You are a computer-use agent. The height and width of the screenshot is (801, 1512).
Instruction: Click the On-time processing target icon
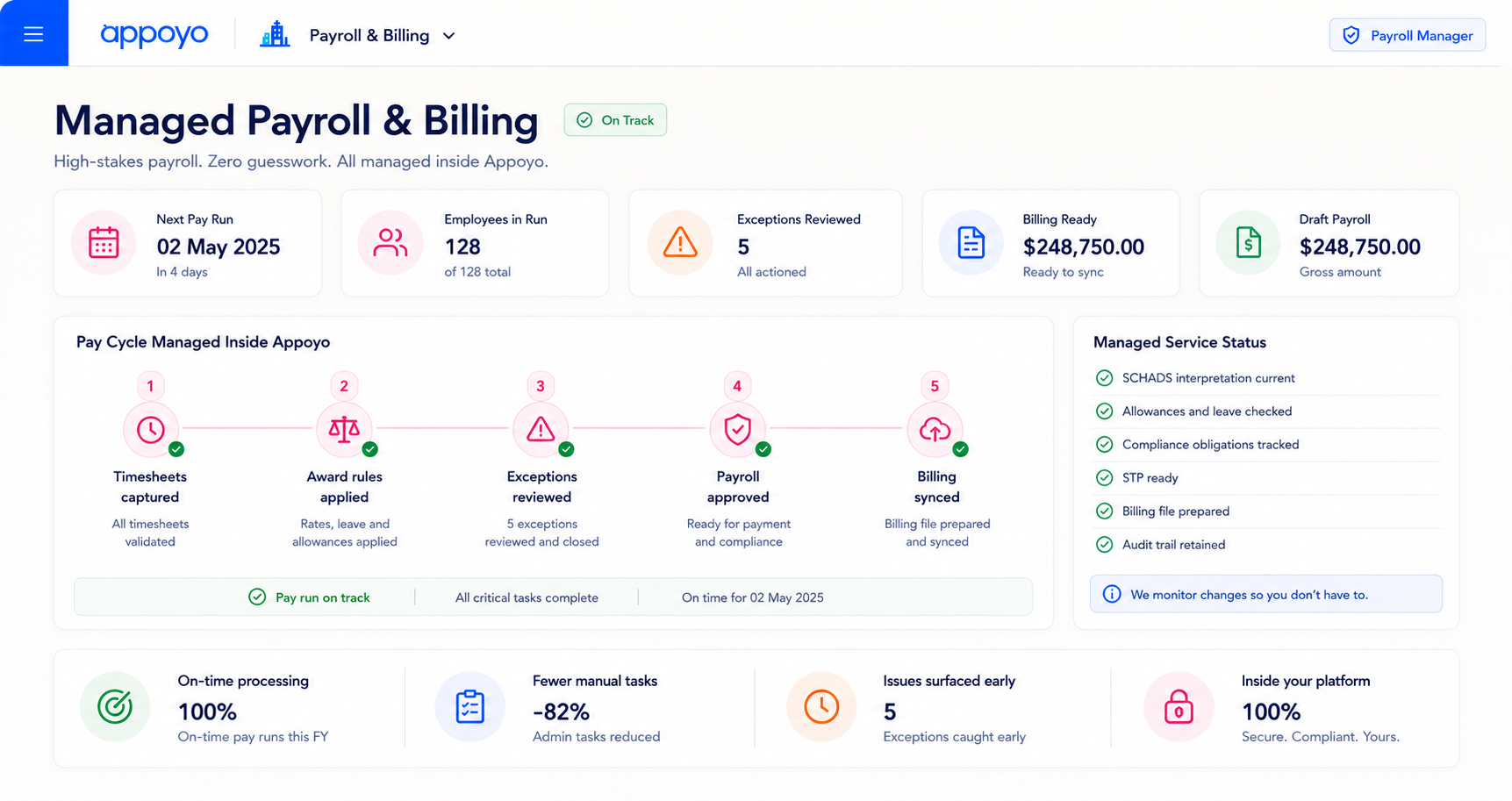click(x=115, y=706)
